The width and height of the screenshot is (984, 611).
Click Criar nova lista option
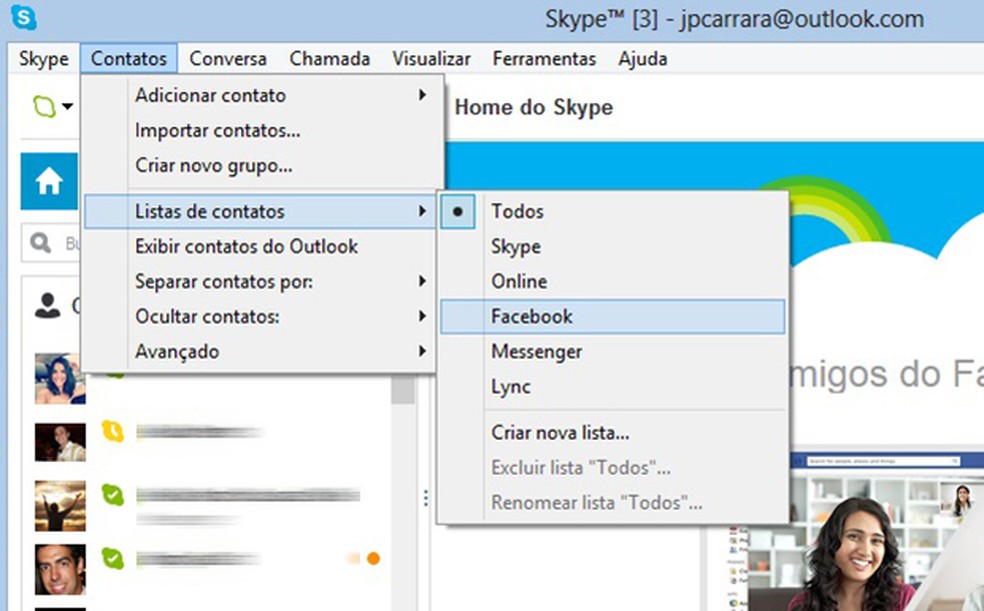[560, 433]
